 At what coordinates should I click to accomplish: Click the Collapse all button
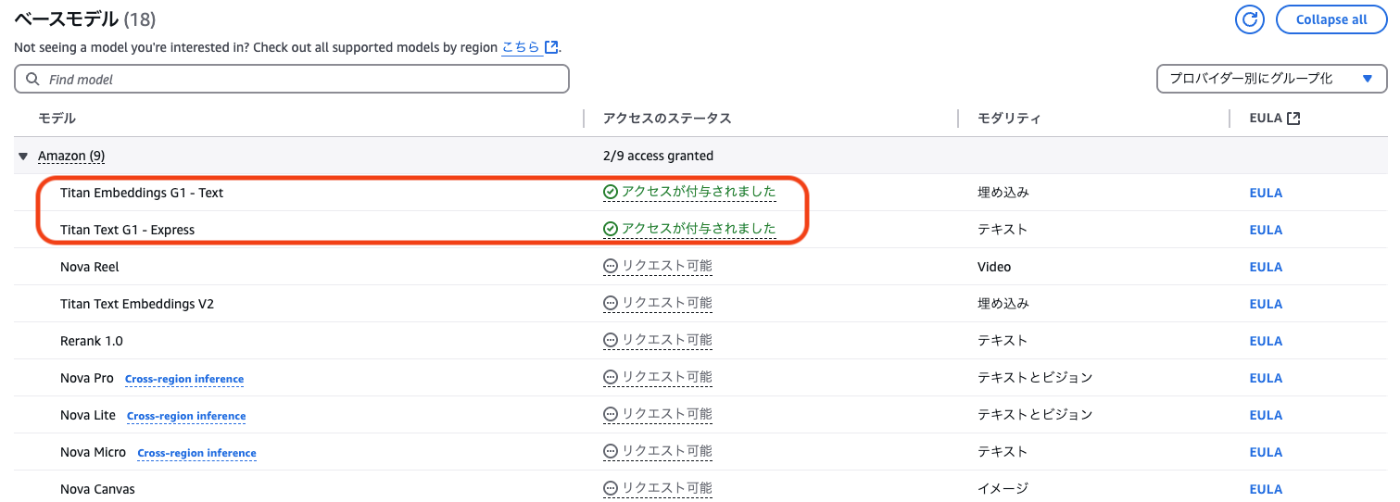[1331, 19]
